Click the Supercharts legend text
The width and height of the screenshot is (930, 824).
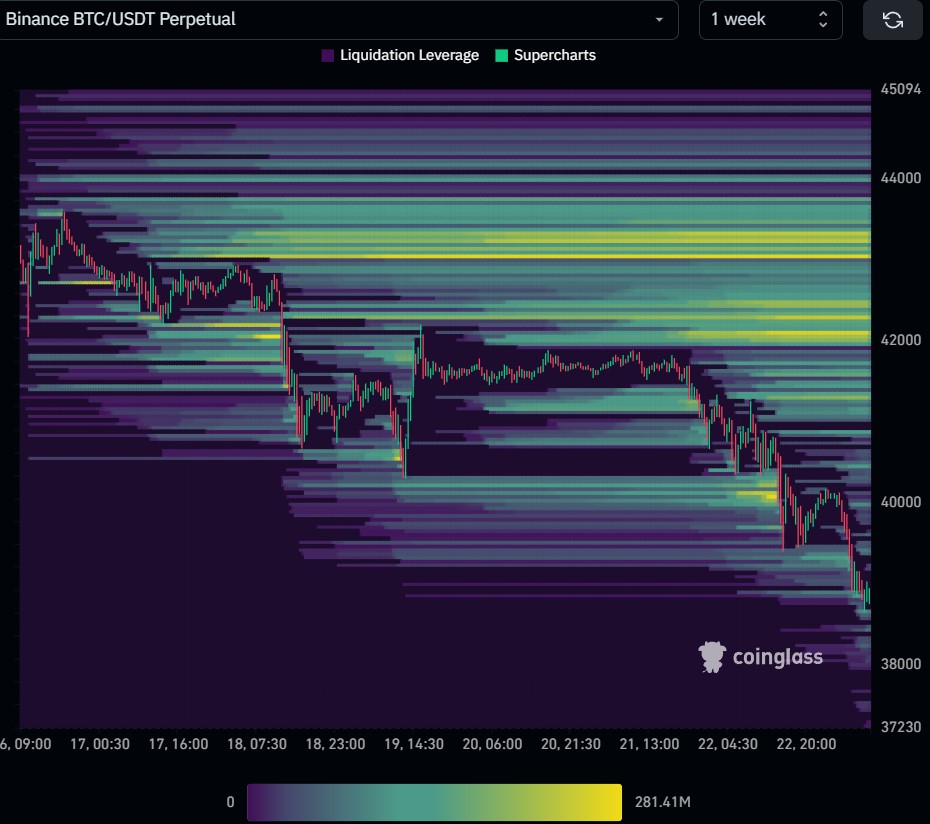point(553,55)
